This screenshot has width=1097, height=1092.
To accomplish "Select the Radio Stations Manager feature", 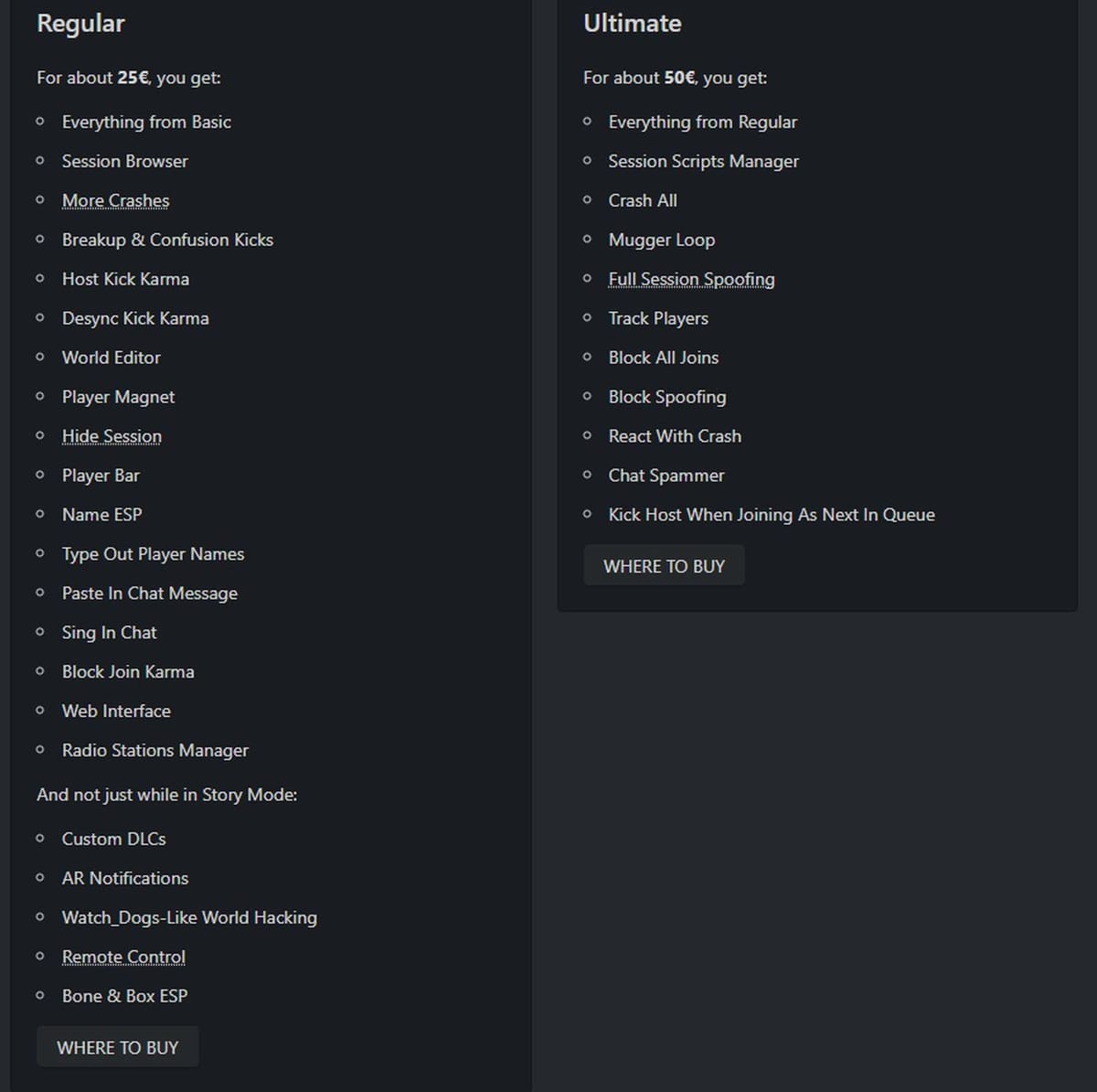I will point(154,750).
